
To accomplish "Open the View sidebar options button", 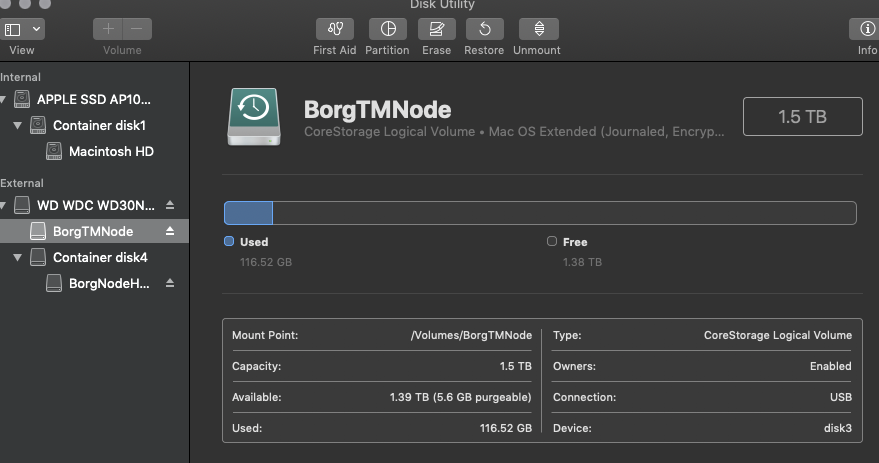I will (22, 29).
